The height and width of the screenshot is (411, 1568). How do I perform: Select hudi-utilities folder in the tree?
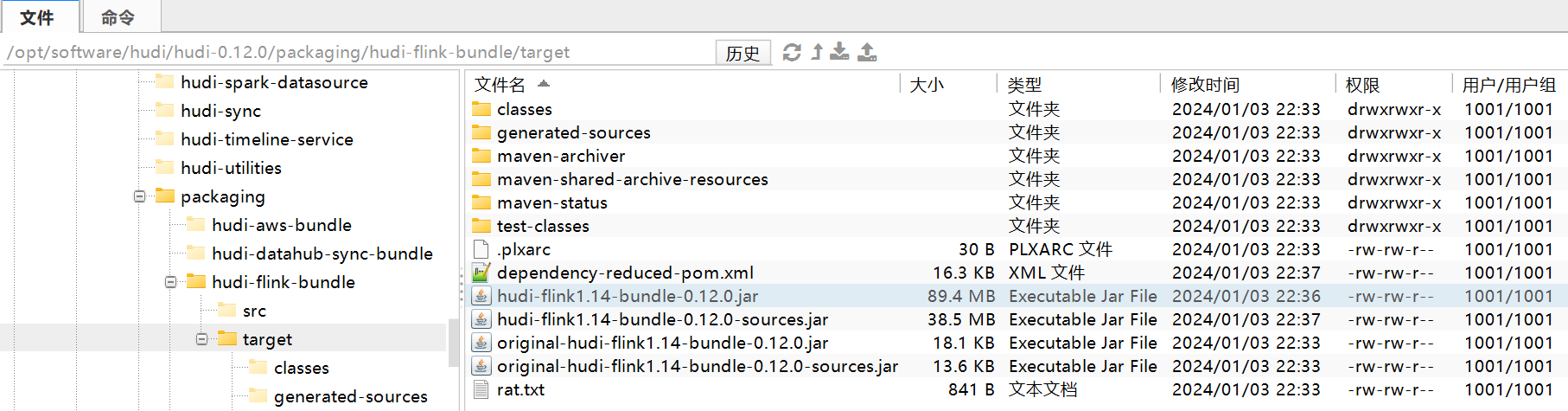pyautogui.click(x=231, y=168)
